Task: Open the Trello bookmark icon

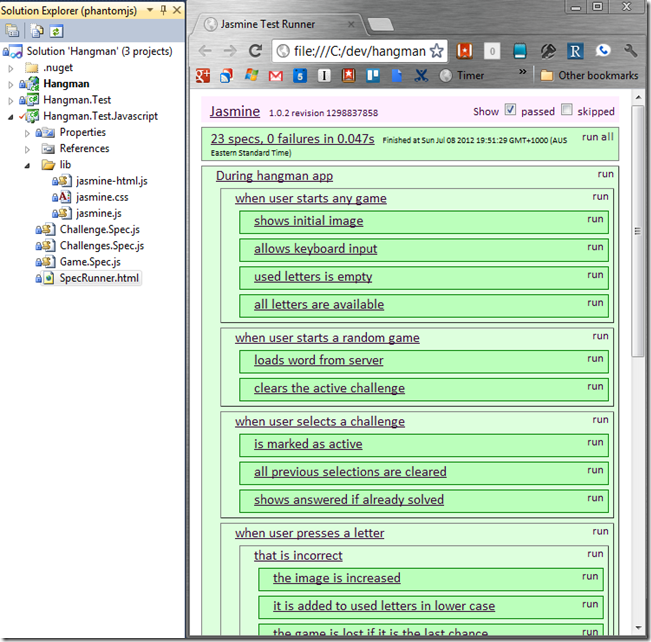Action: click(373, 76)
